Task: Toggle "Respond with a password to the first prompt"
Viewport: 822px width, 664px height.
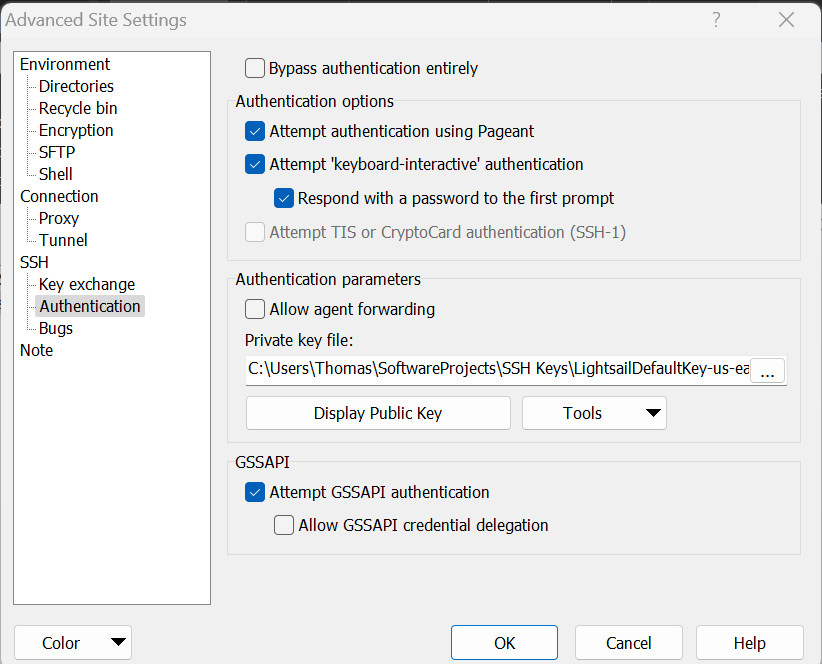Action: pos(283,198)
